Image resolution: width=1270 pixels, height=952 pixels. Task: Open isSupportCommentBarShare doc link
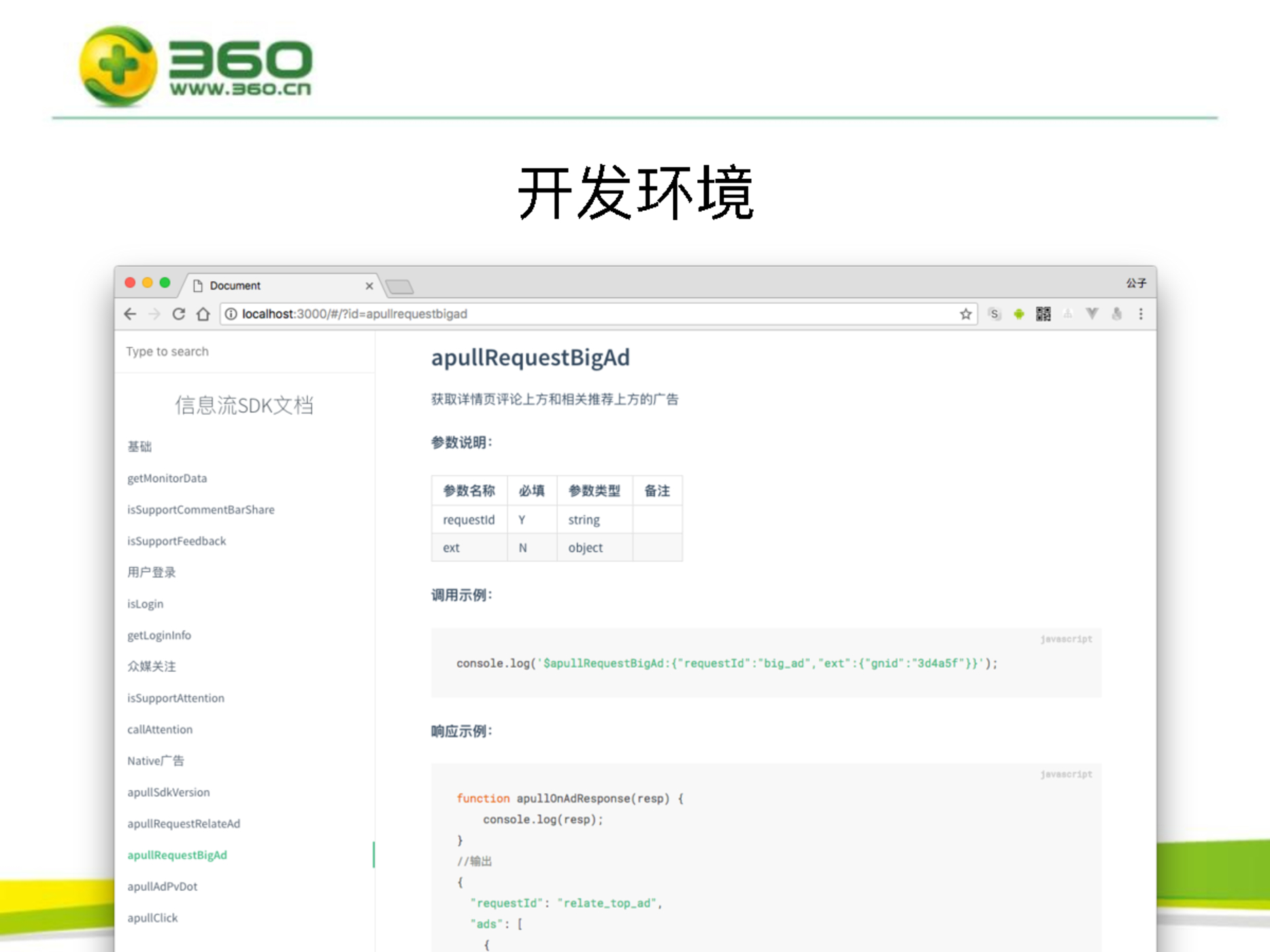(x=201, y=510)
